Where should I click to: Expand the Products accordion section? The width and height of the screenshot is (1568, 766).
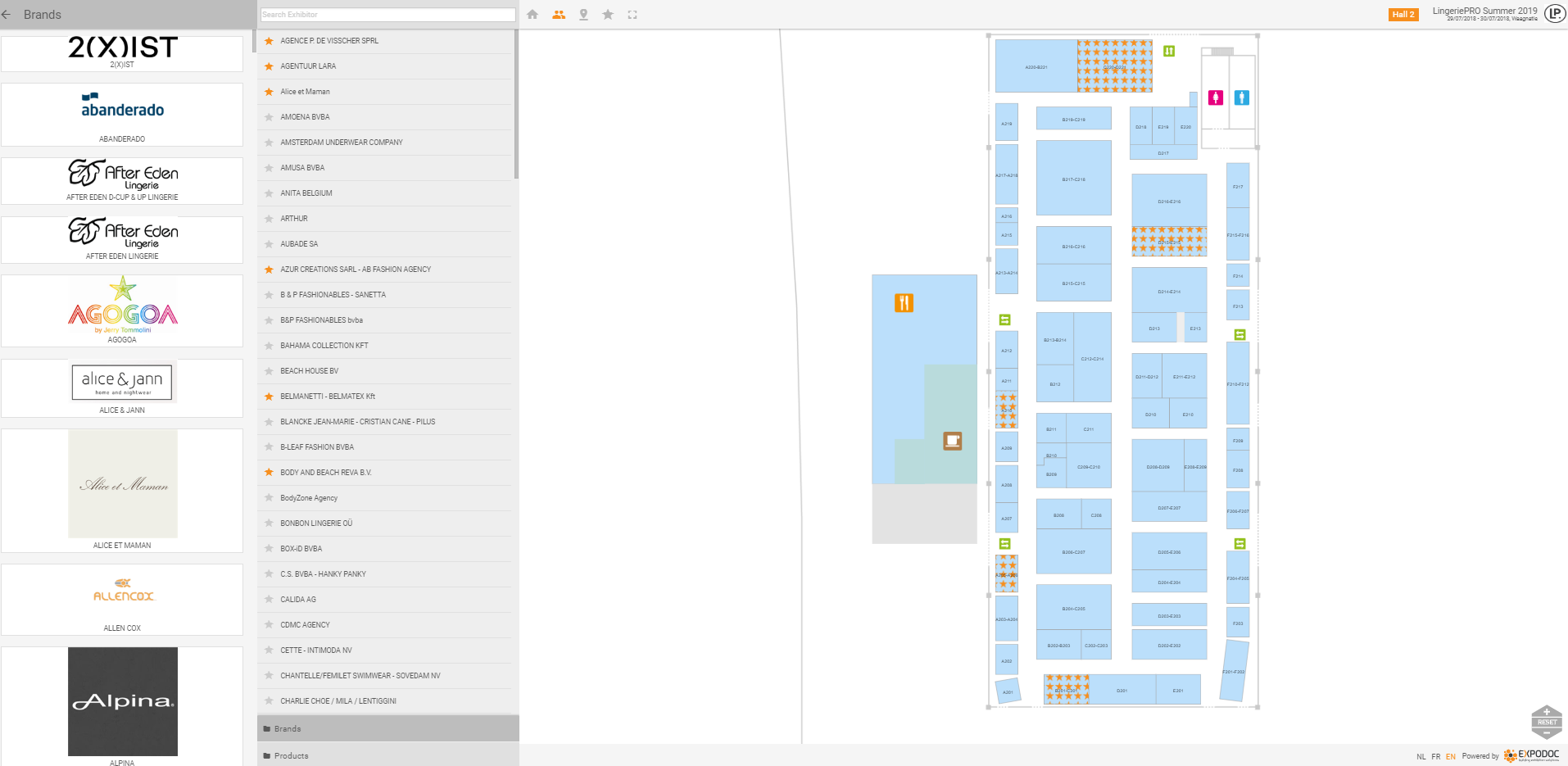coord(388,755)
